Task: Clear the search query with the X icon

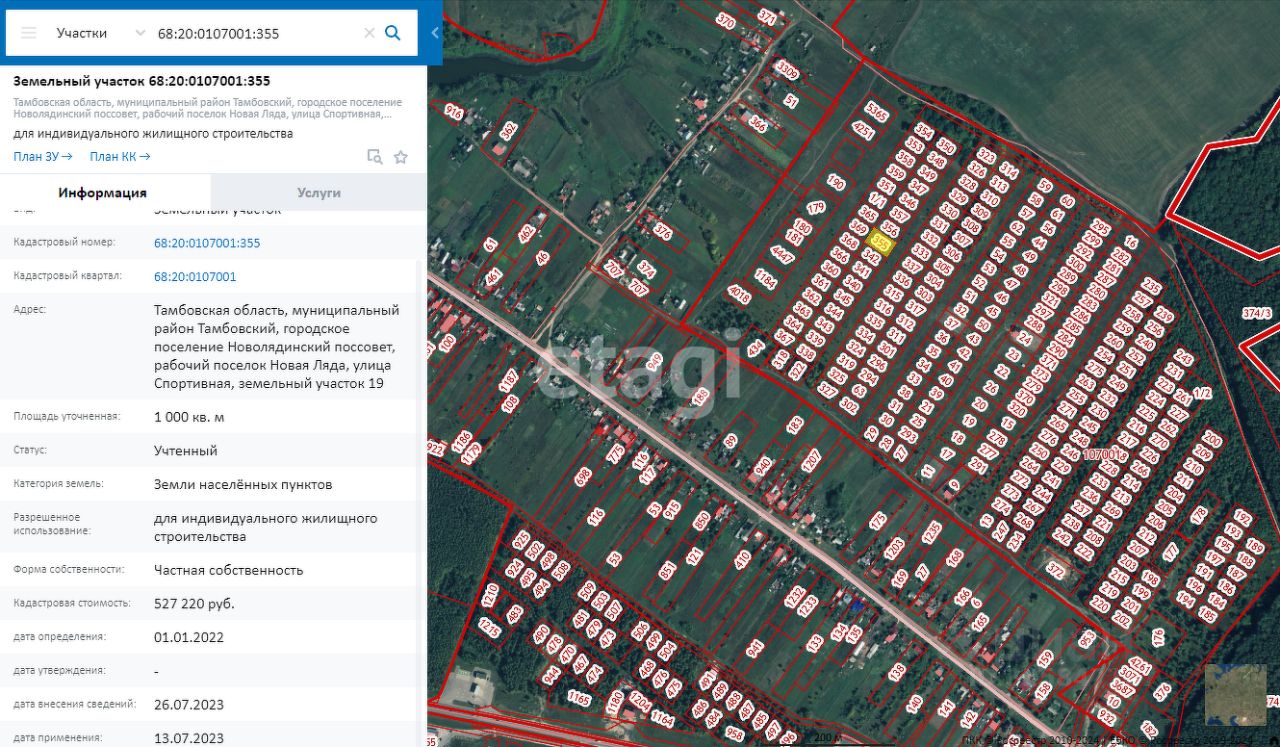Action: click(369, 33)
